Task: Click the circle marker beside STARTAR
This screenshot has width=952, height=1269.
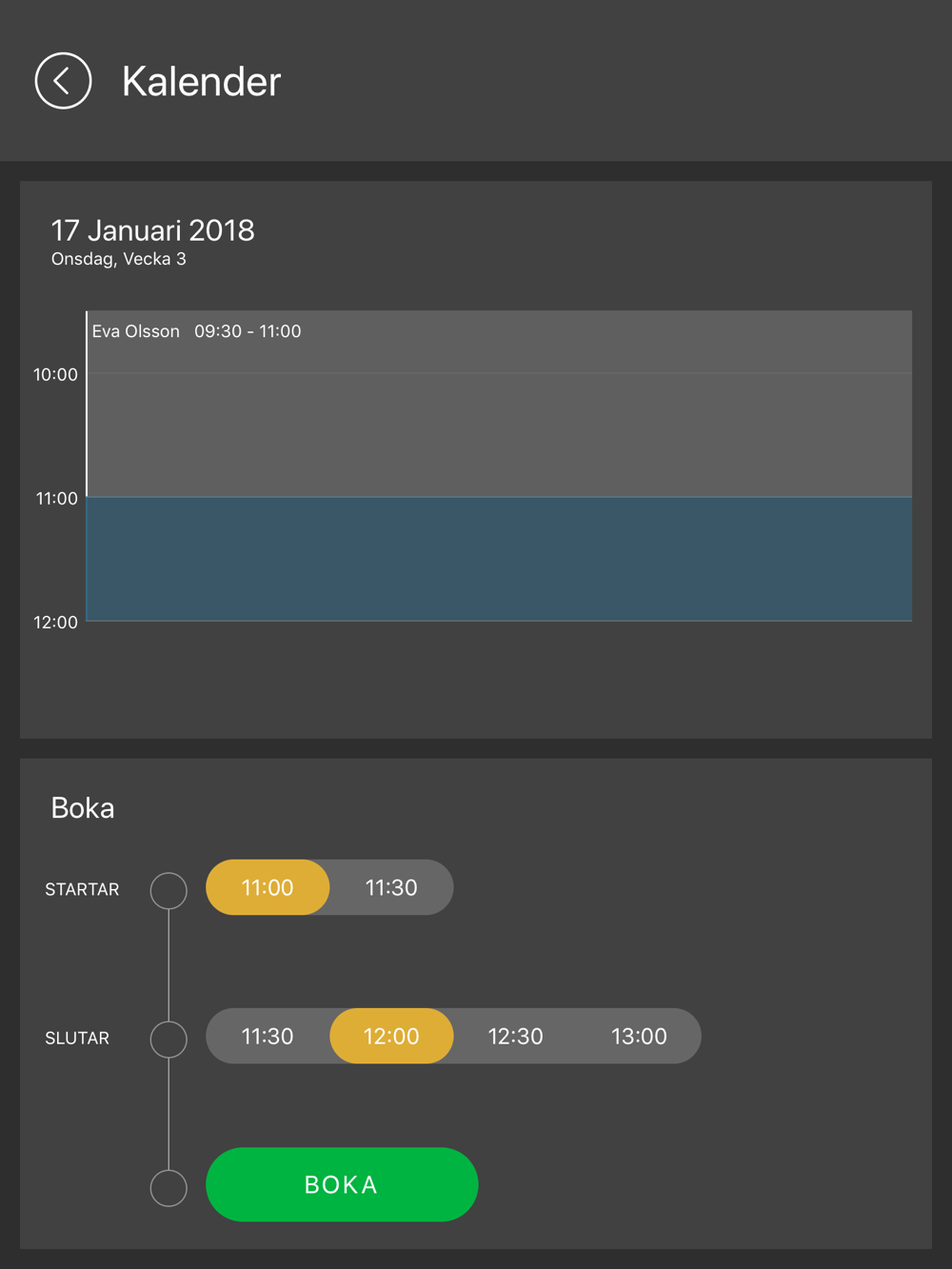Action: (x=169, y=890)
